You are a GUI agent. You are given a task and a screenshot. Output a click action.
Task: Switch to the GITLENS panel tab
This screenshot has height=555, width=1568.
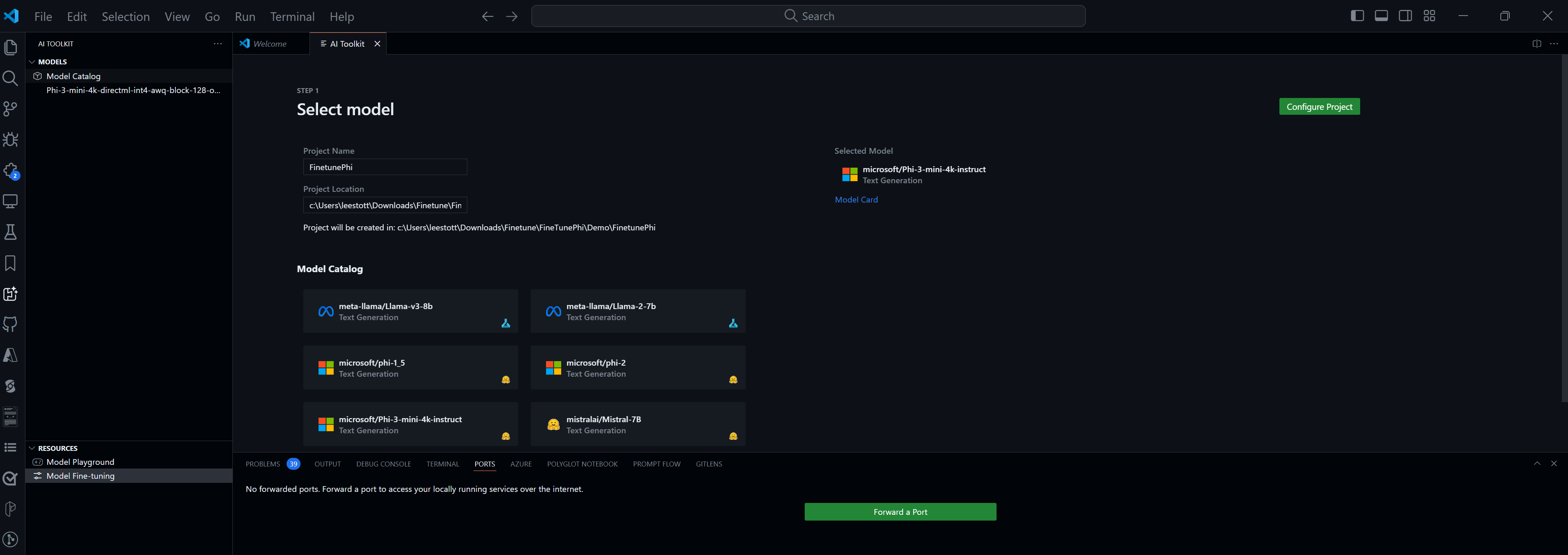point(708,464)
